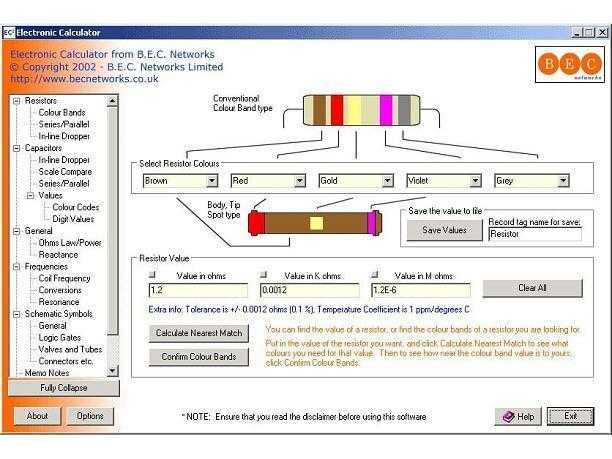
Task: Click the magenta band on conventional resistor
Action: click(386, 110)
